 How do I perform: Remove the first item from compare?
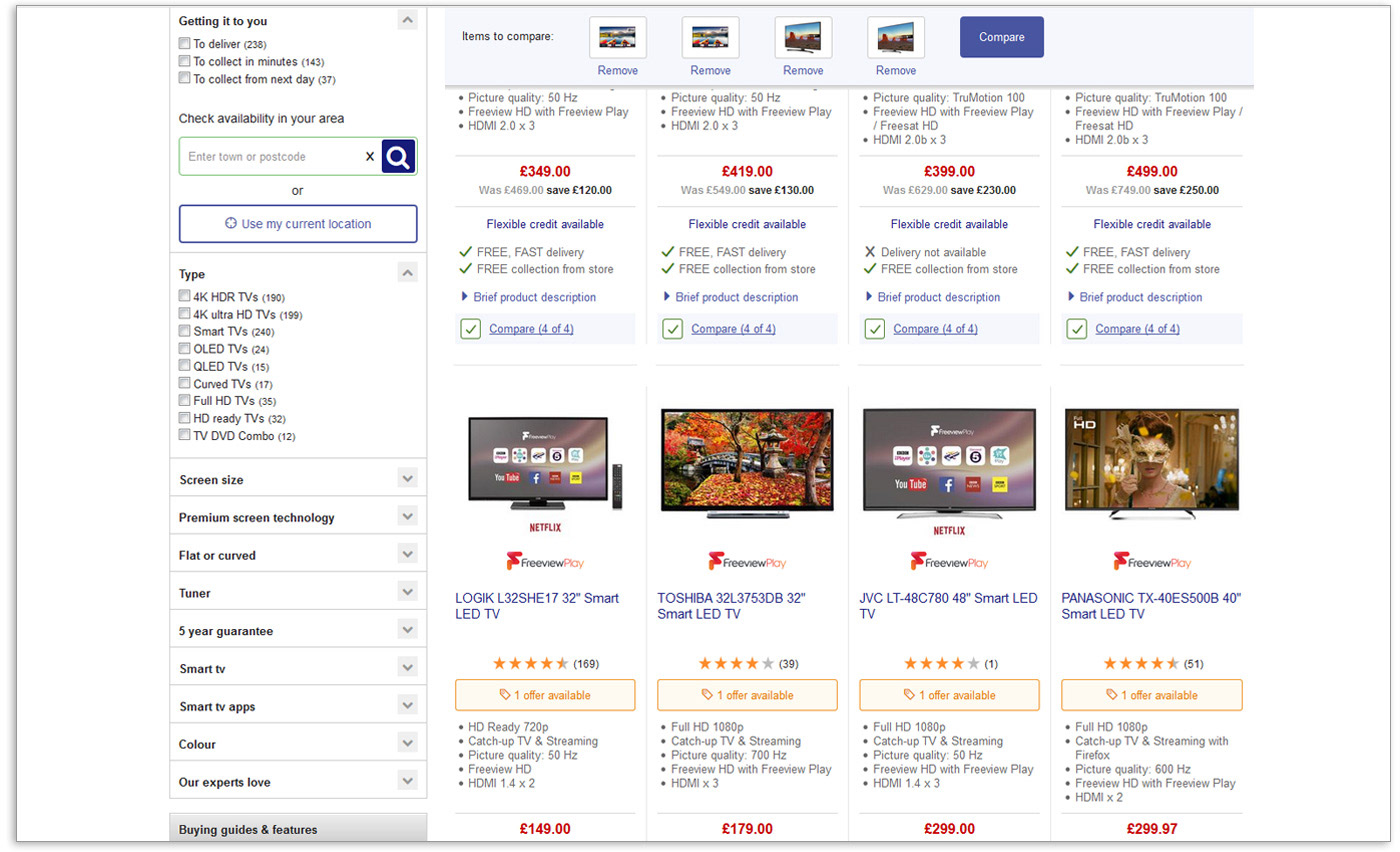618,71
